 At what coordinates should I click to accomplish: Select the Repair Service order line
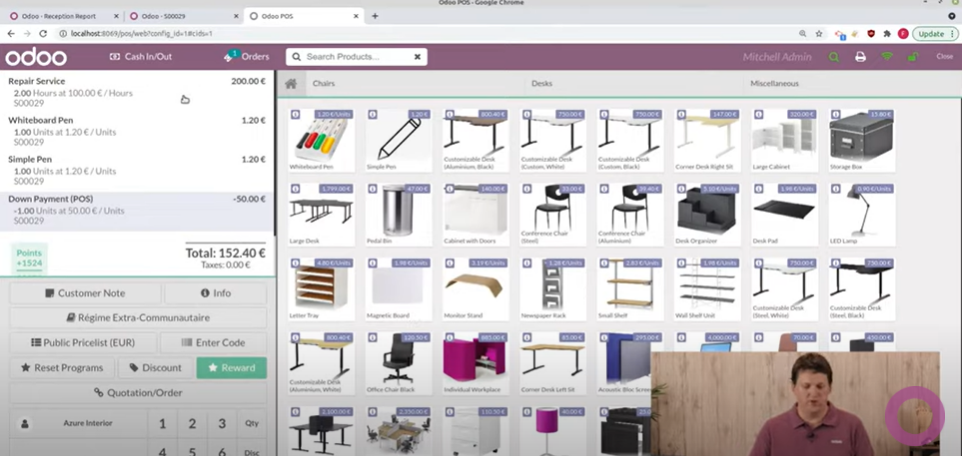137,92
